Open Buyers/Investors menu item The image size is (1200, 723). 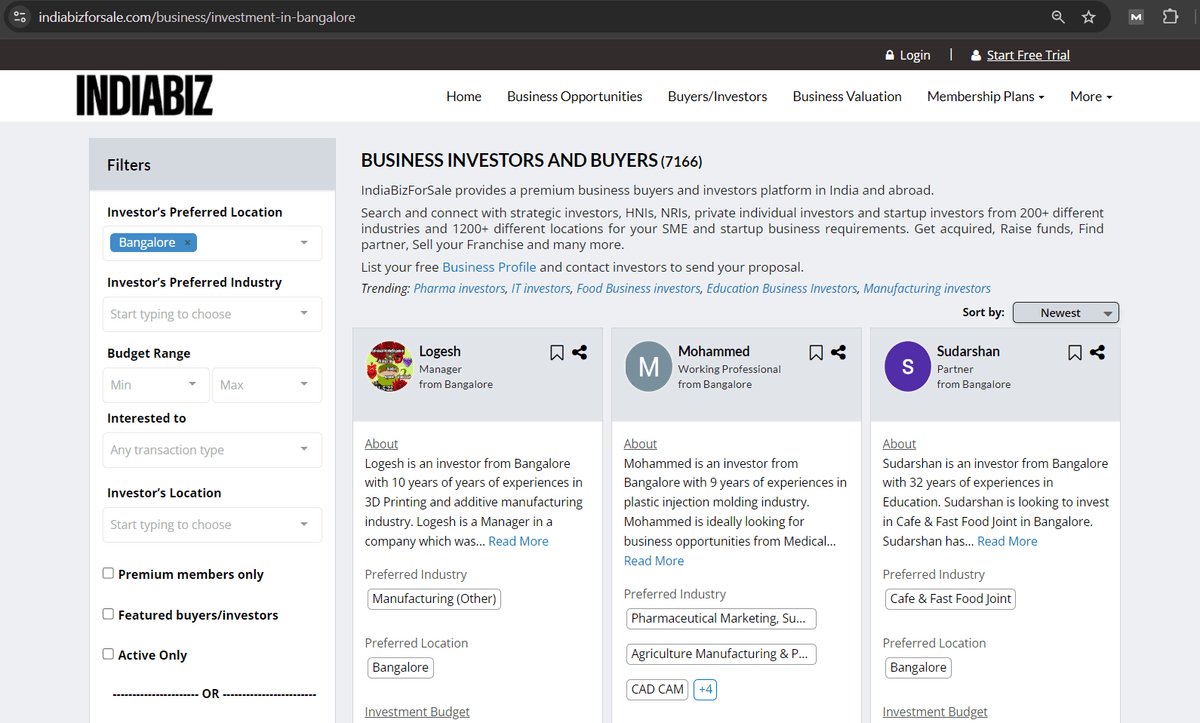tap(718, 96)
